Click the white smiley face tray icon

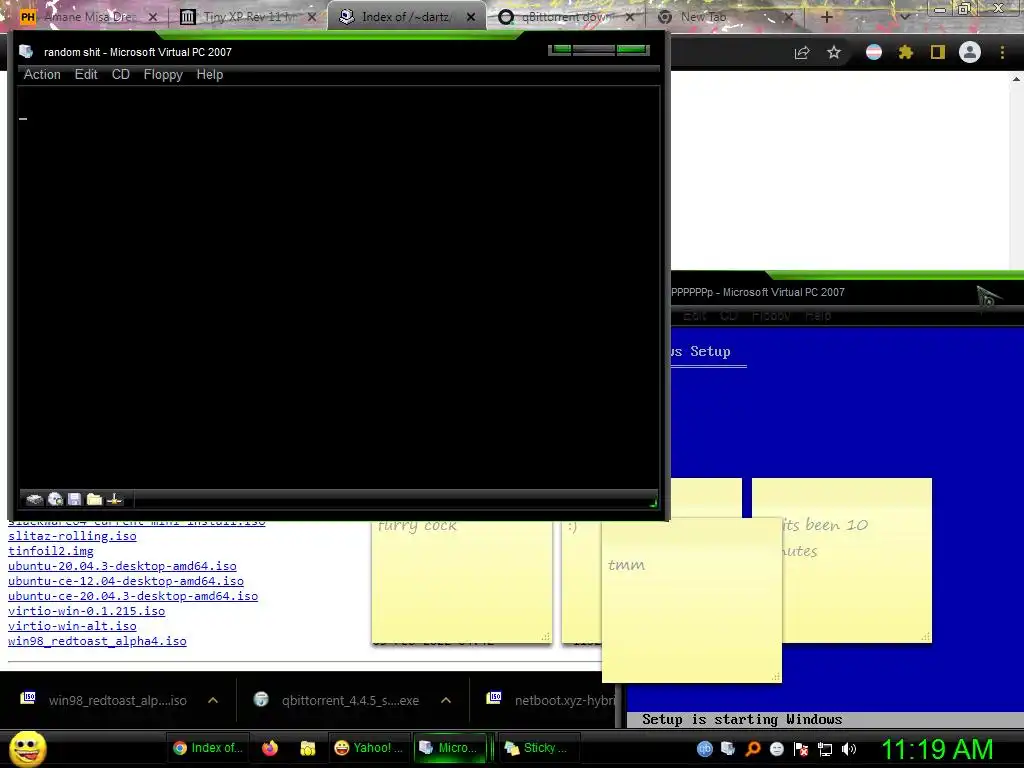click(x=776, y=749)
